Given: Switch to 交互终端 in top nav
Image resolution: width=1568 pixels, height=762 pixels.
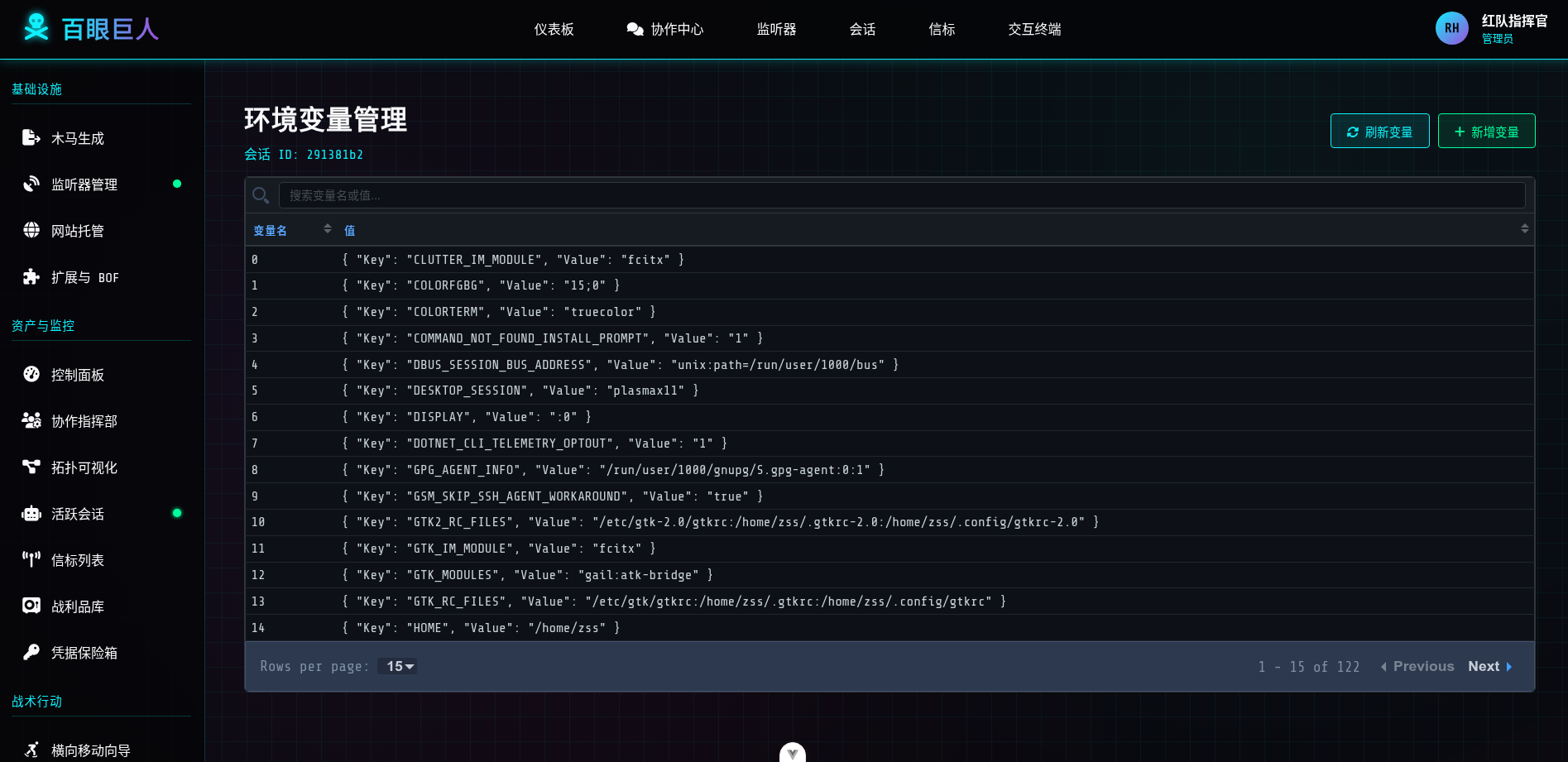Looking at the screenshot, I should 1034,30.
